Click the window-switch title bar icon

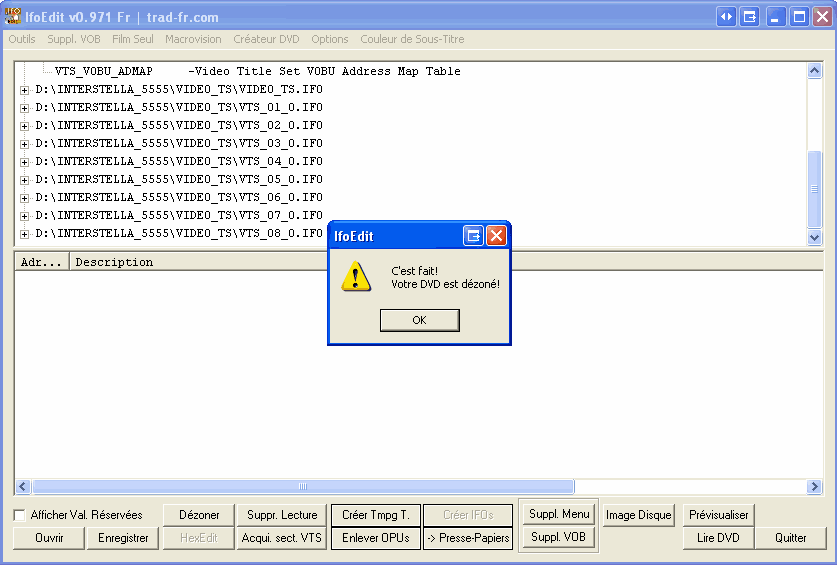click(x=750, y=17)
